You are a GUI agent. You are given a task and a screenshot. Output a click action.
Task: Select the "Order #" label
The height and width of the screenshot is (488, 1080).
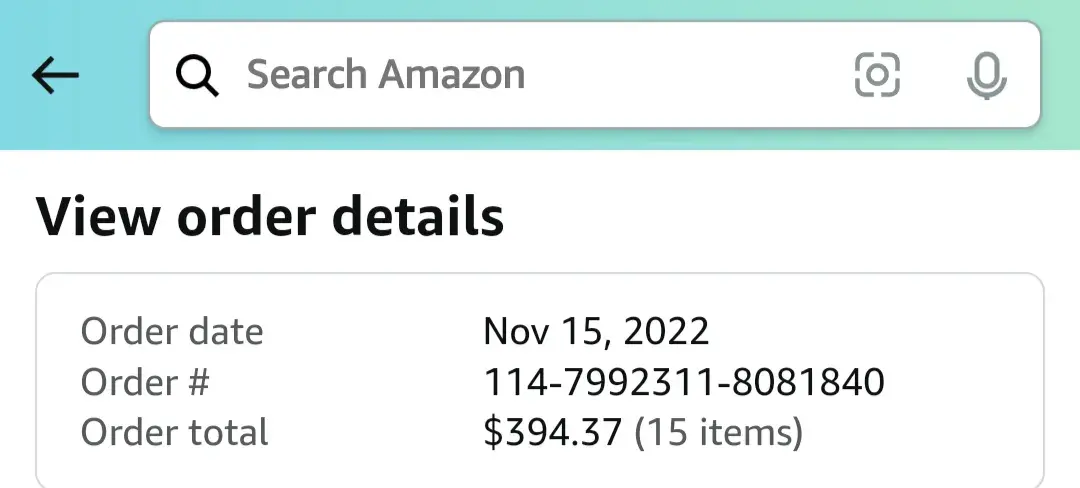[x=145, y=382]
